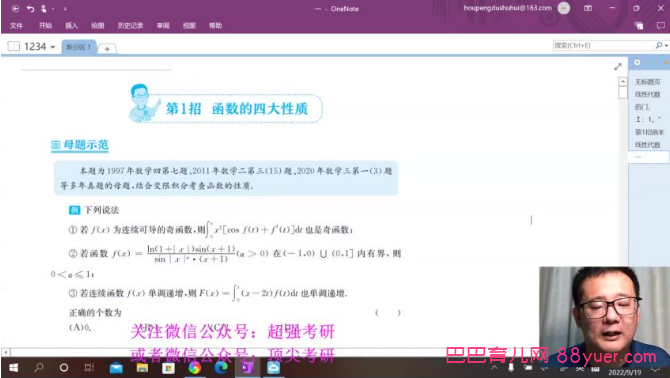Viewport: 670px width, 378px height.
Task: Select the highlighted untitled page entry
Action: click(x=649, y=157)
